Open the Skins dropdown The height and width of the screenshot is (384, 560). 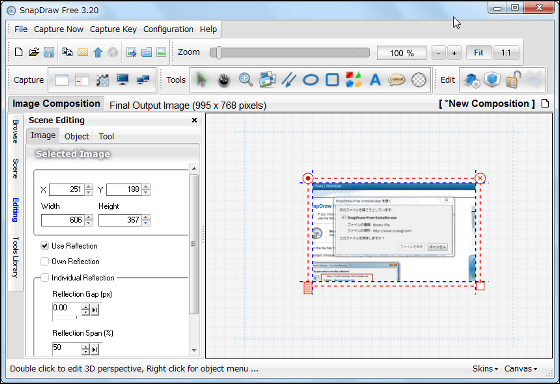click(x=485, y=369)
